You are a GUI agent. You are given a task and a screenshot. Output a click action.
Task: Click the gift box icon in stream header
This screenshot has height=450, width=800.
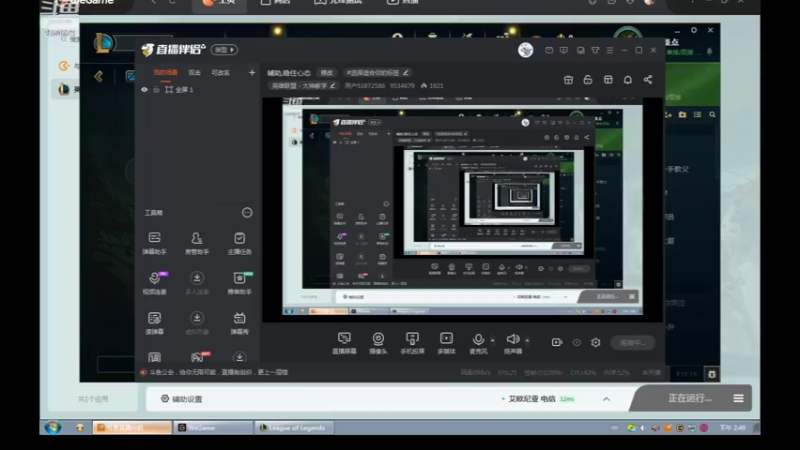tap(568, 80)
